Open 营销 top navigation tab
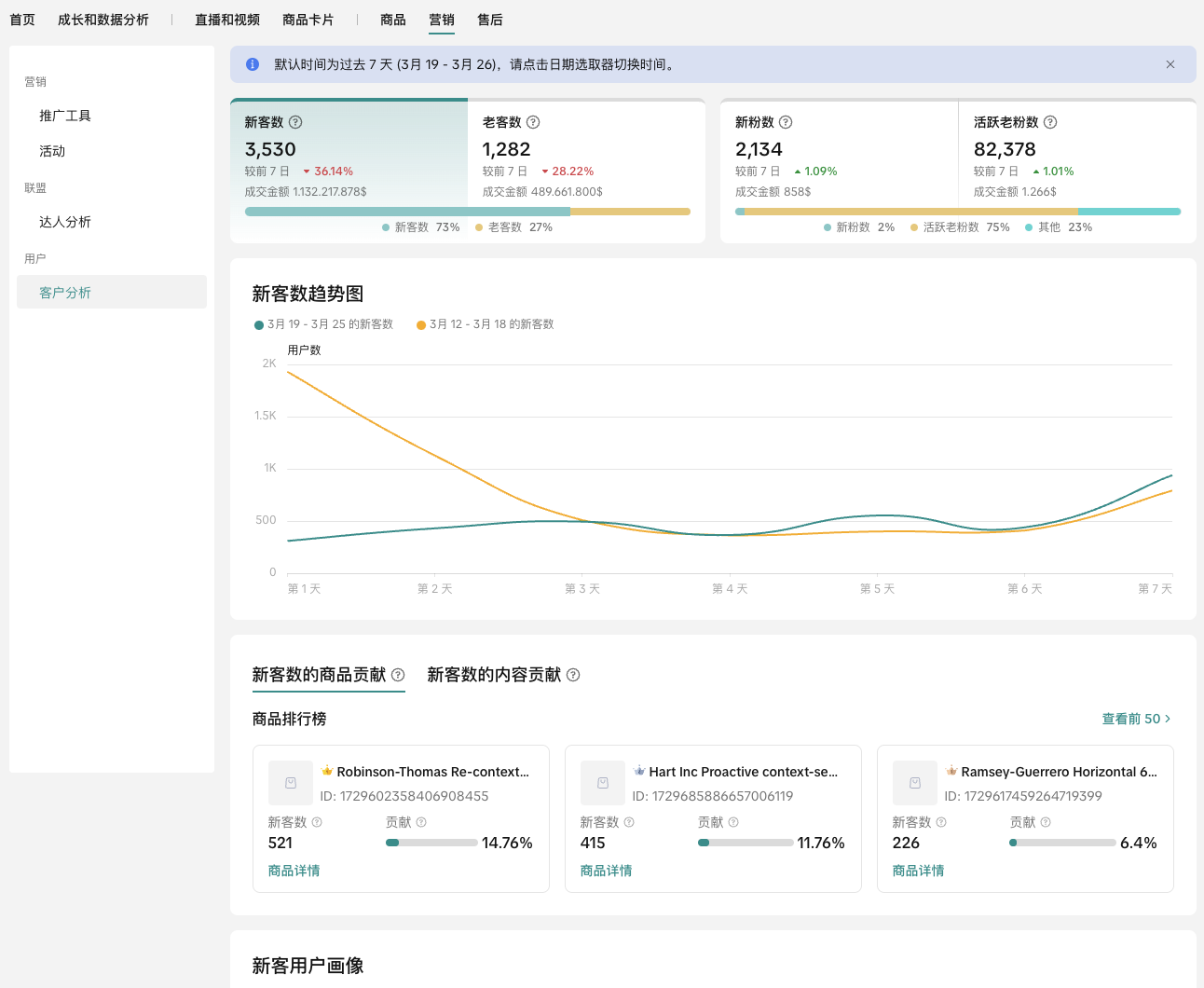1204x988 pixels. [x=442, y=20]
